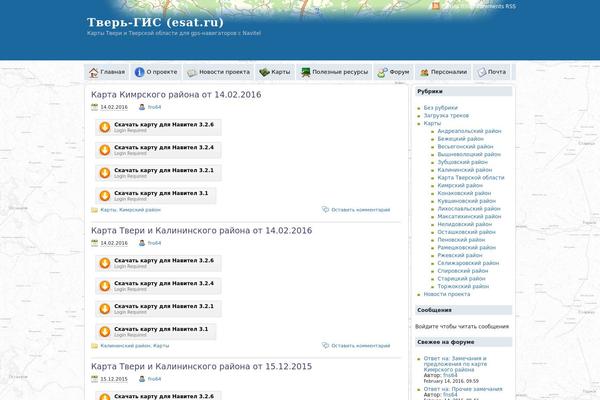Image resolution: width=600 pixels, height=400 pixels.
Task: Open Без рубрики category in sidebar
Action: (440, 108)
